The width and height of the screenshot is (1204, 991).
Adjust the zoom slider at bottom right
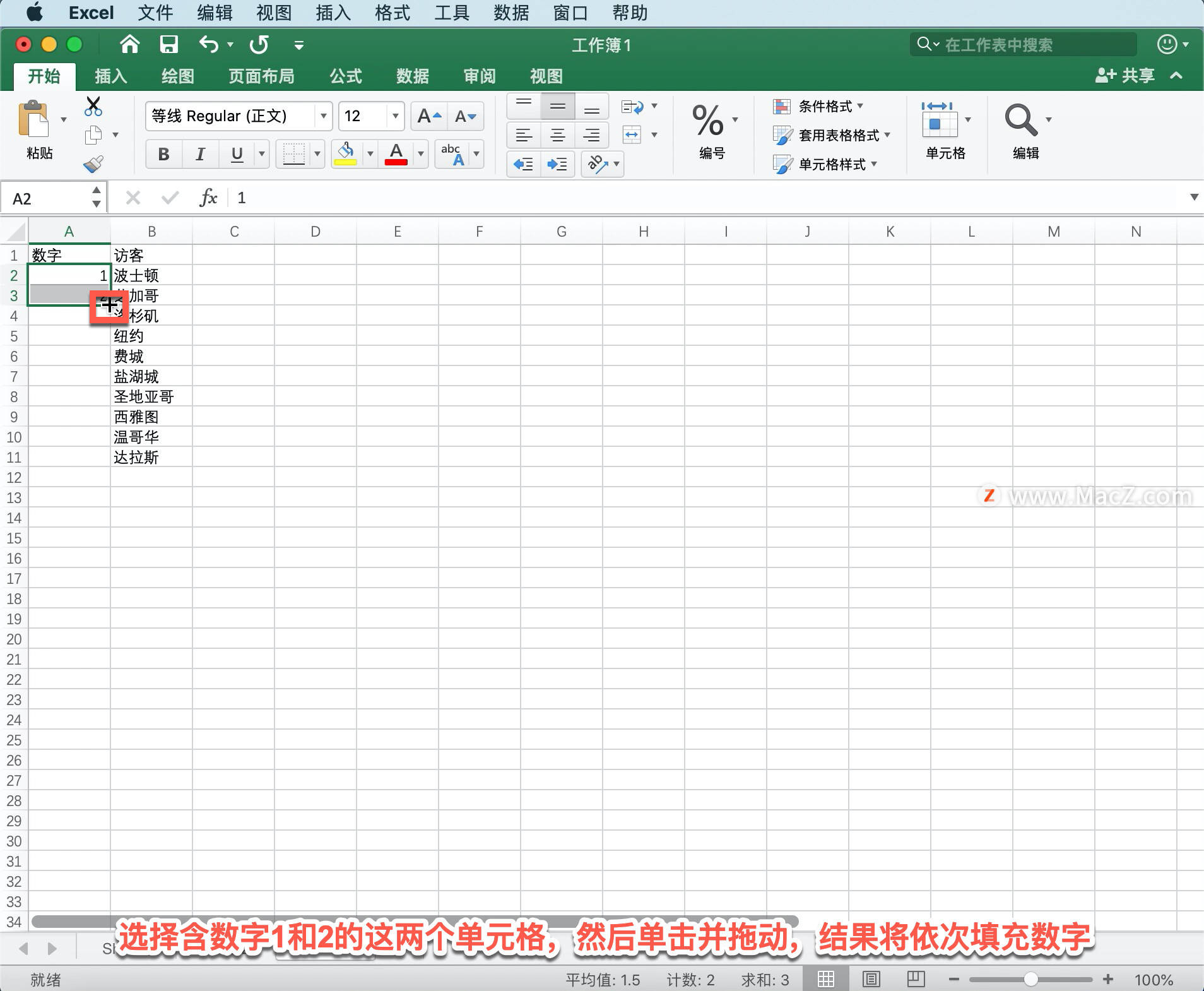point(1032,979)
